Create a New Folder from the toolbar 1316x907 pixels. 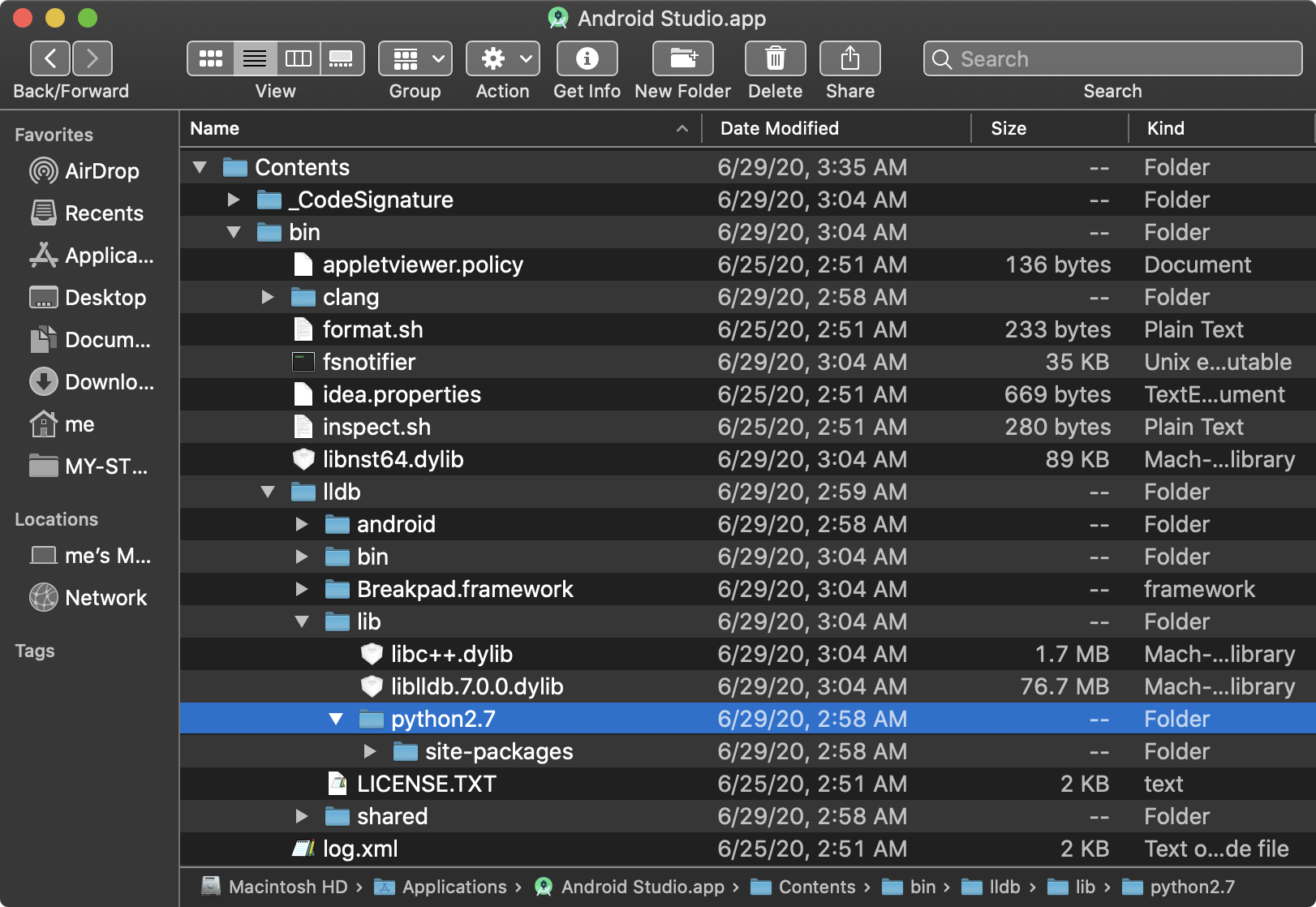click(x=682, y=58)
